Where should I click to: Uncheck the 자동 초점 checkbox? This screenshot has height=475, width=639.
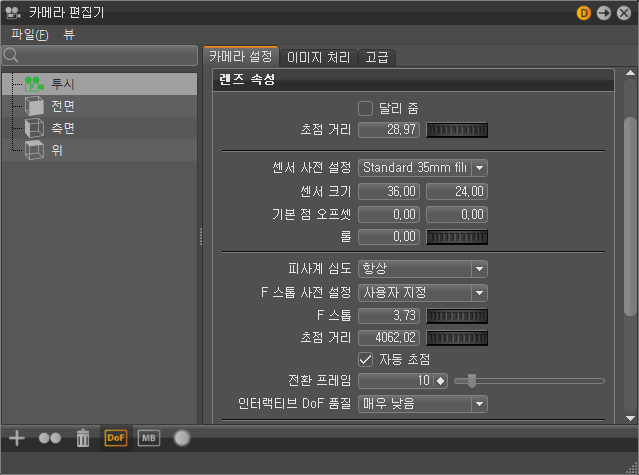pyautogui.click(x=365, y=359)
